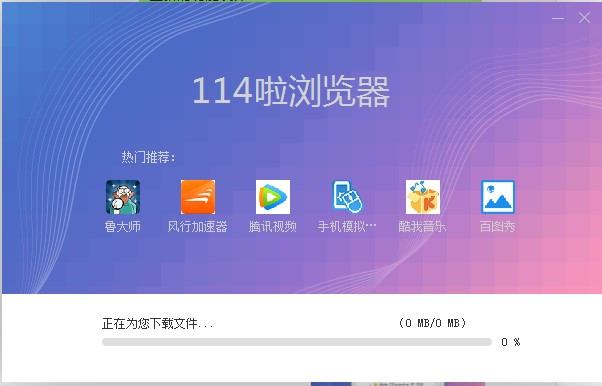Click the 鲁大师 label text

(x=123, y=227)
